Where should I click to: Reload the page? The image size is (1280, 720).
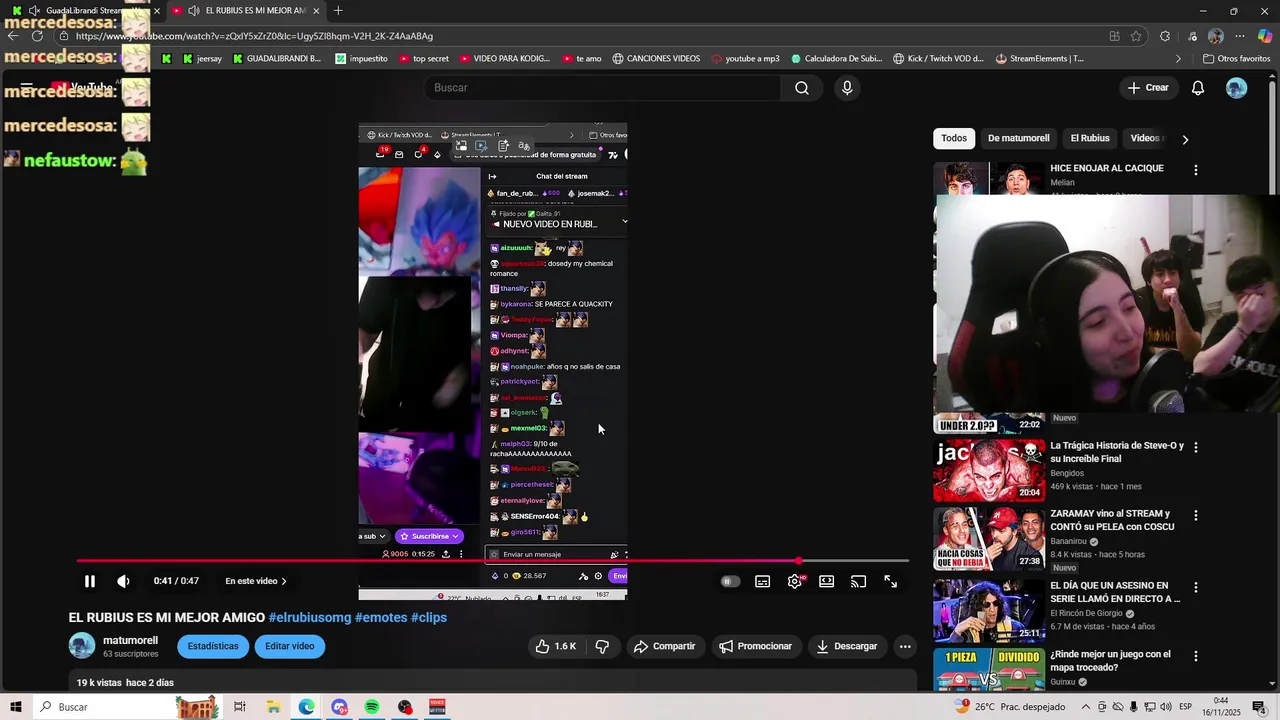point(37,36)
